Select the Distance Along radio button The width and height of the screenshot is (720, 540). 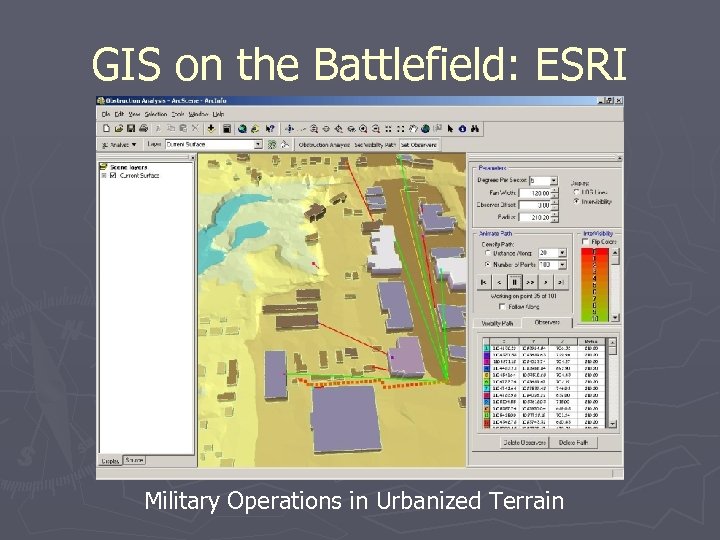click(x=488, y=253)
